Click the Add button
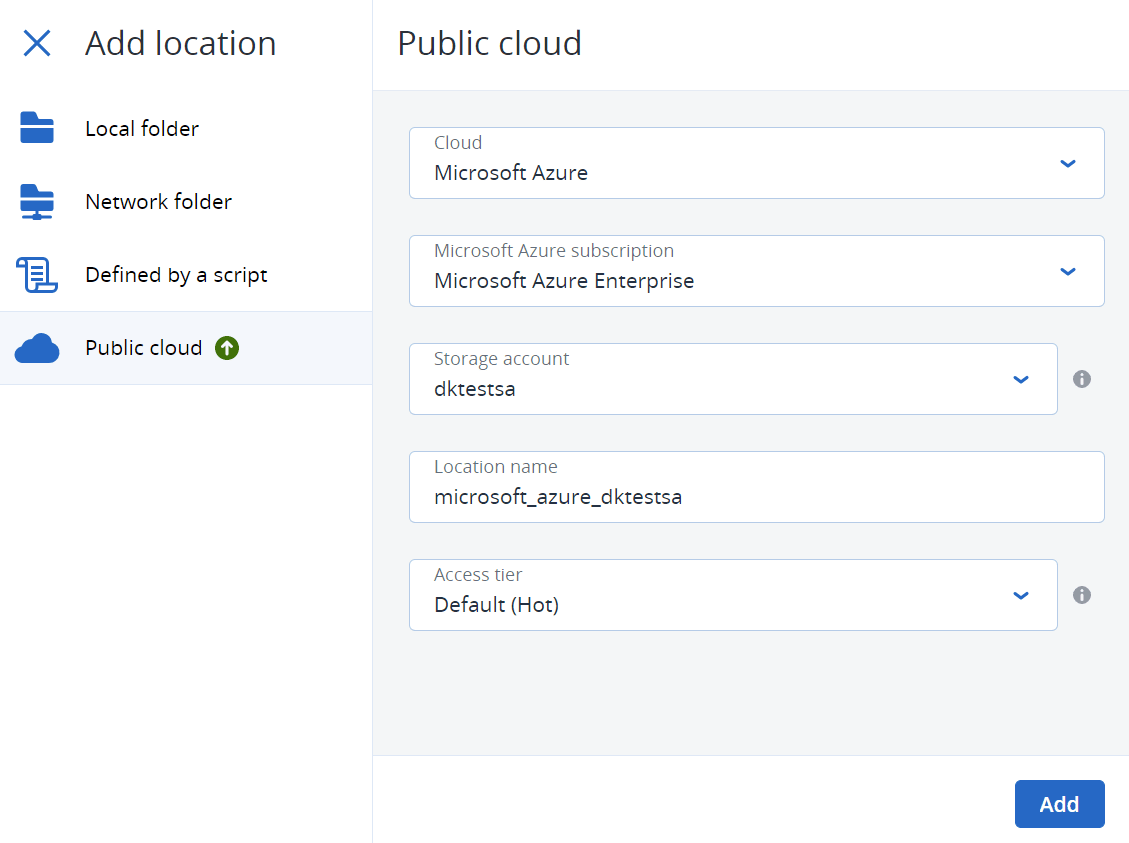Viewport: 1129px width, 843px height. (1059, 803)
